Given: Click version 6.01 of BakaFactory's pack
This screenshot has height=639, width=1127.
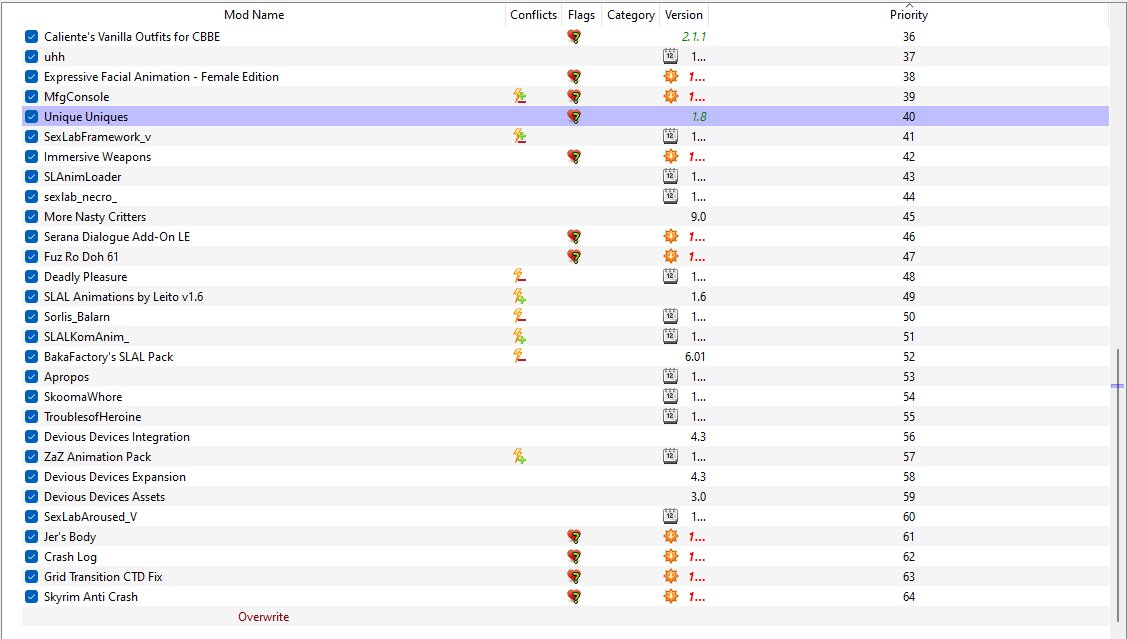Looking at the screenshot, I should [x=695, y=357].
